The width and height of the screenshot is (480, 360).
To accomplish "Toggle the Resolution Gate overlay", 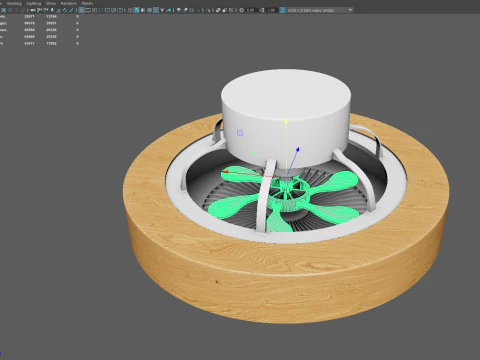I will [x=94, y=10].
